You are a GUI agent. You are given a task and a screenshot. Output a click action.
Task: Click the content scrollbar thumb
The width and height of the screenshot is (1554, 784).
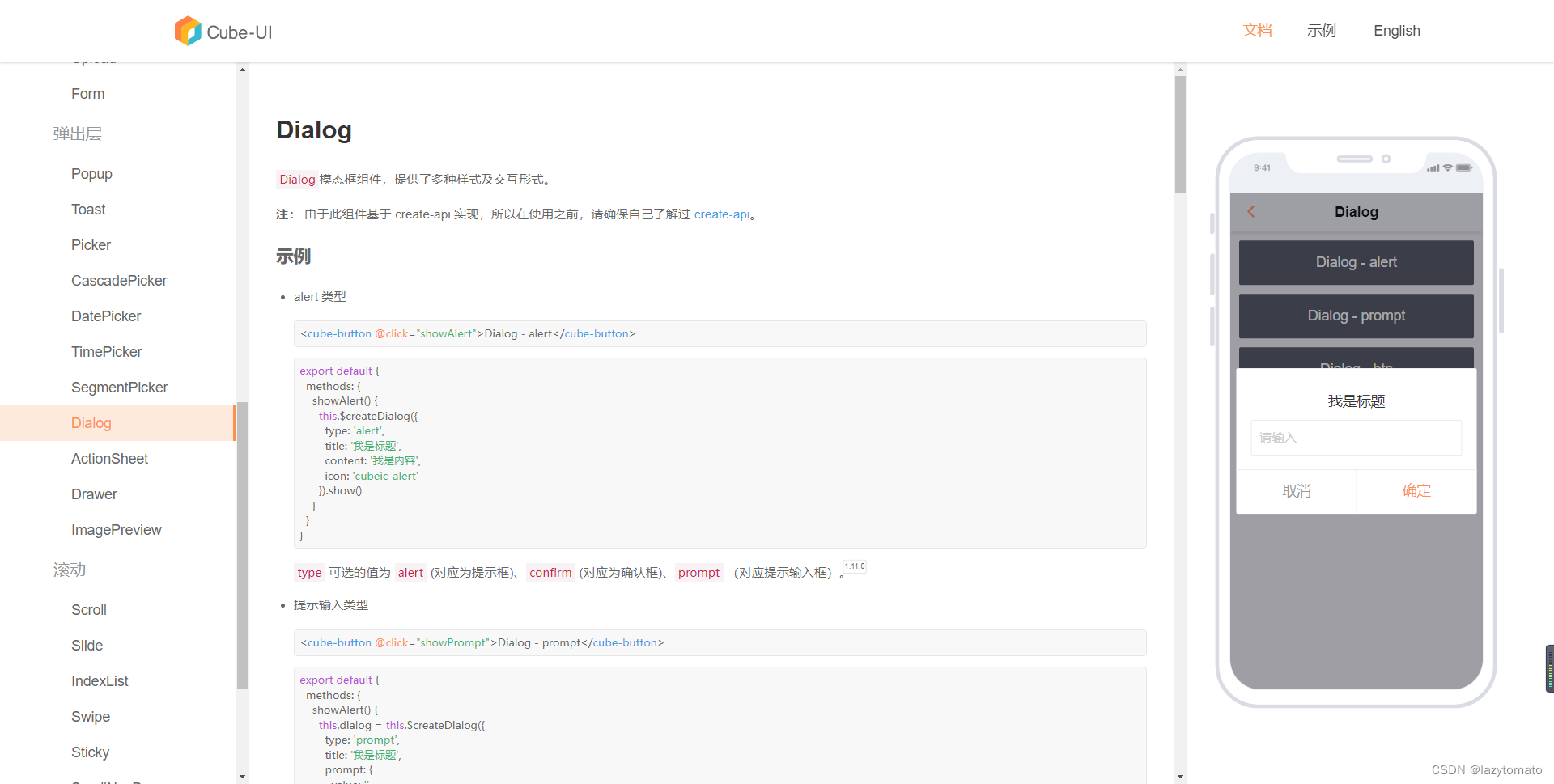1180,134
